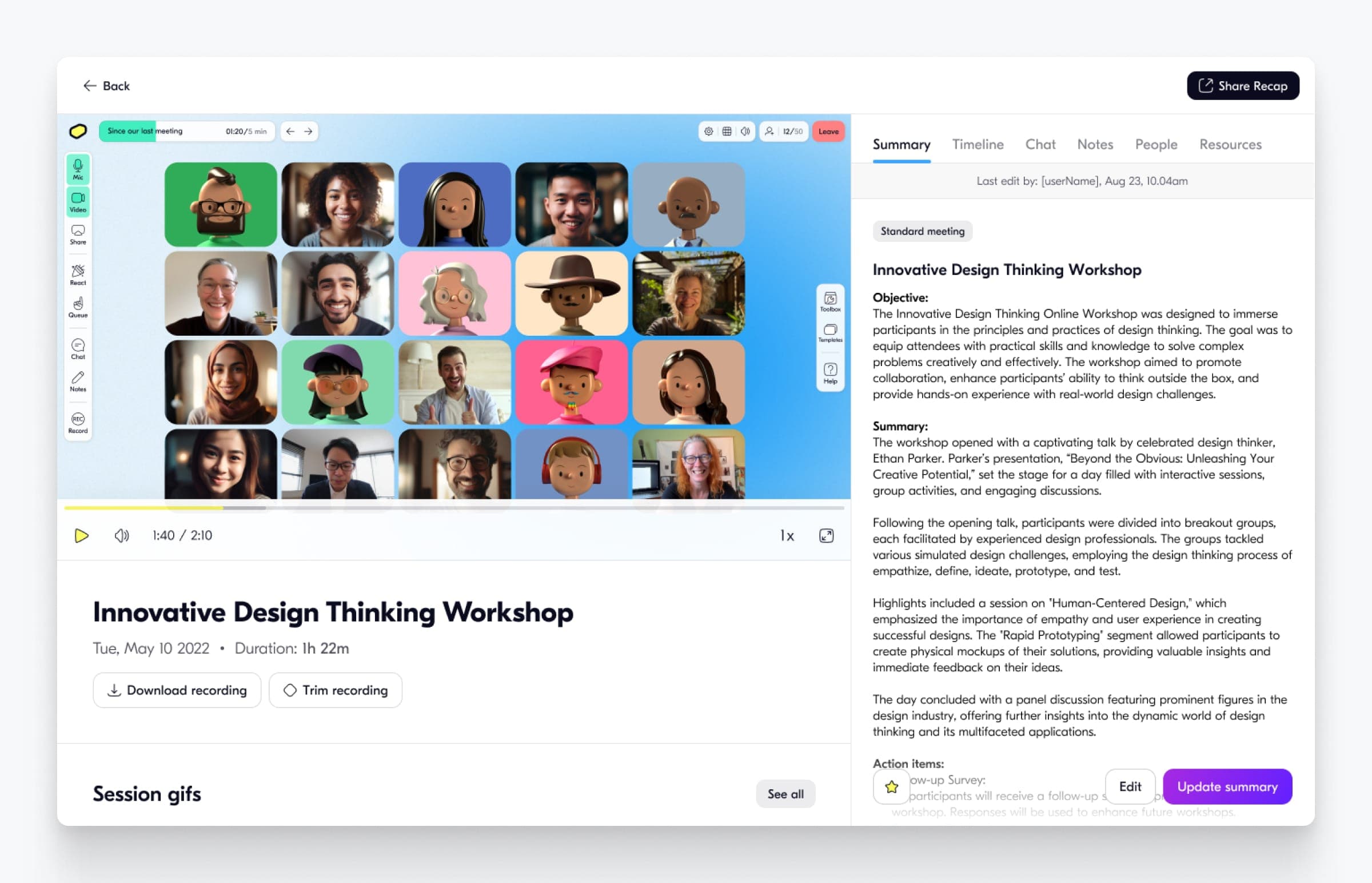Click the Update summary button
This screenshot has width=1372, height=883.
1227,787
